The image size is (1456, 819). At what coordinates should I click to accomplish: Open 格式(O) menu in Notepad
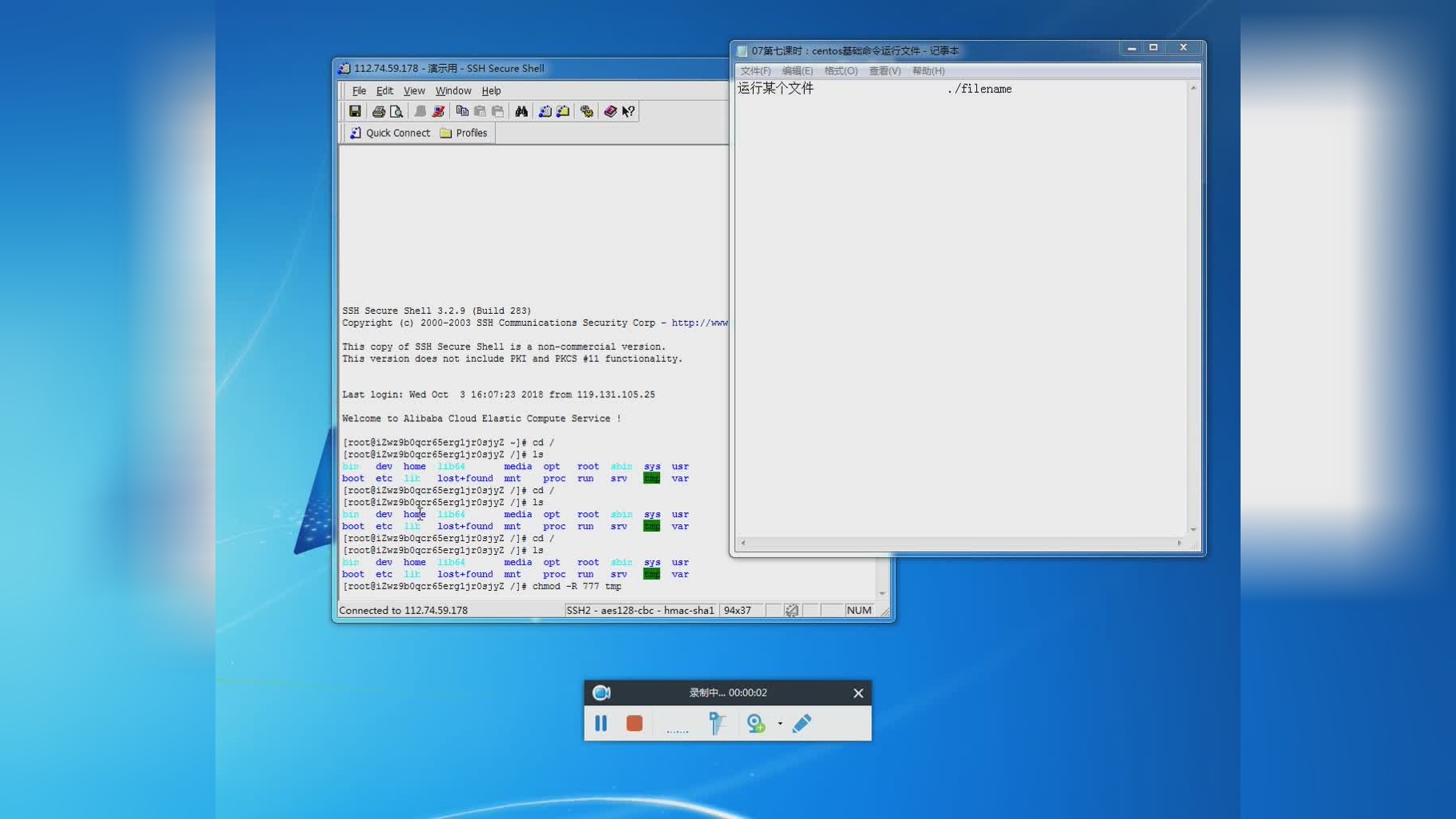(x=841, y=70)
